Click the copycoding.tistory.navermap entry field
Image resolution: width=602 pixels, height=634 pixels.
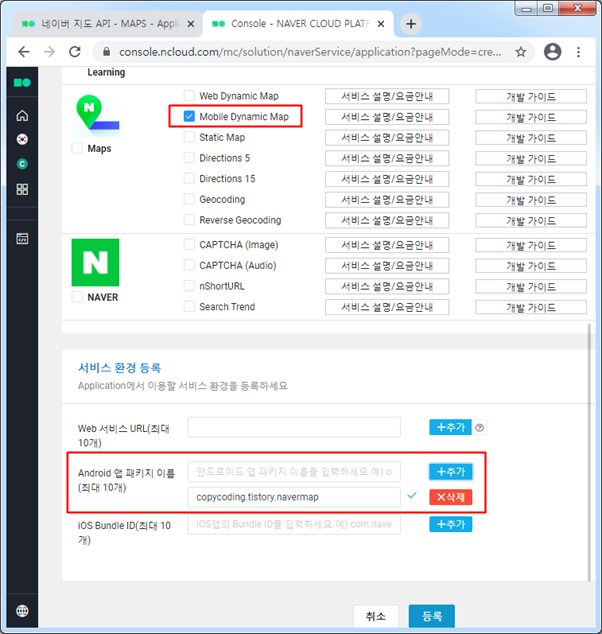294,497
